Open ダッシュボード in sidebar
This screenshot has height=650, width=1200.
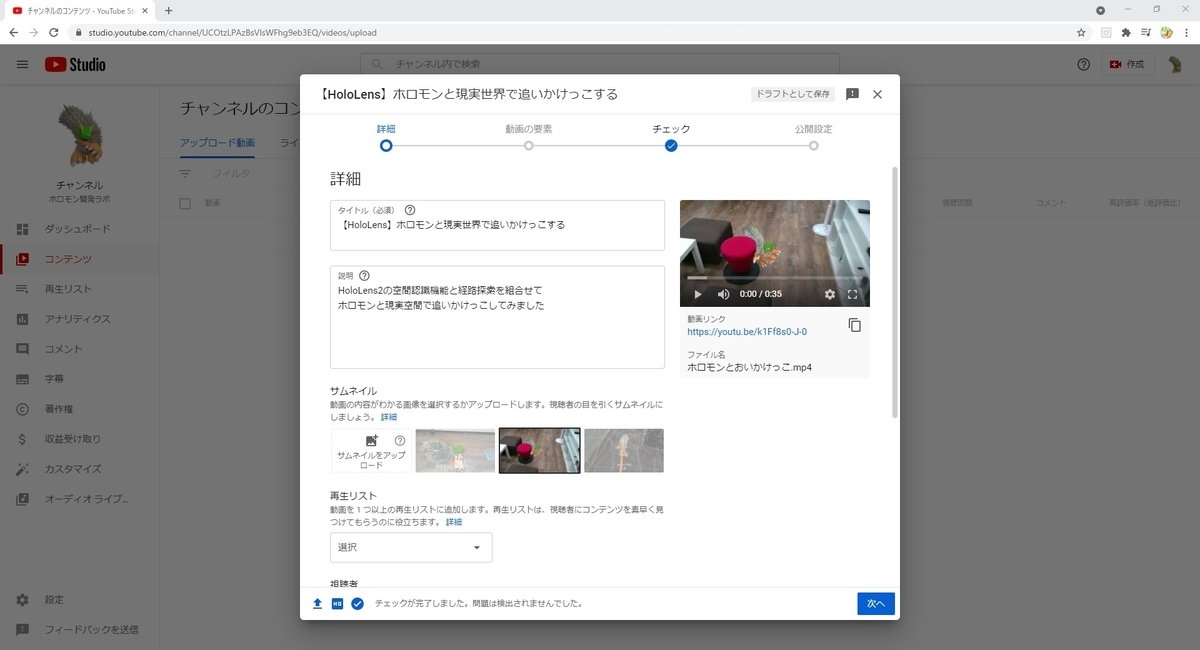[x=77, y=229]
